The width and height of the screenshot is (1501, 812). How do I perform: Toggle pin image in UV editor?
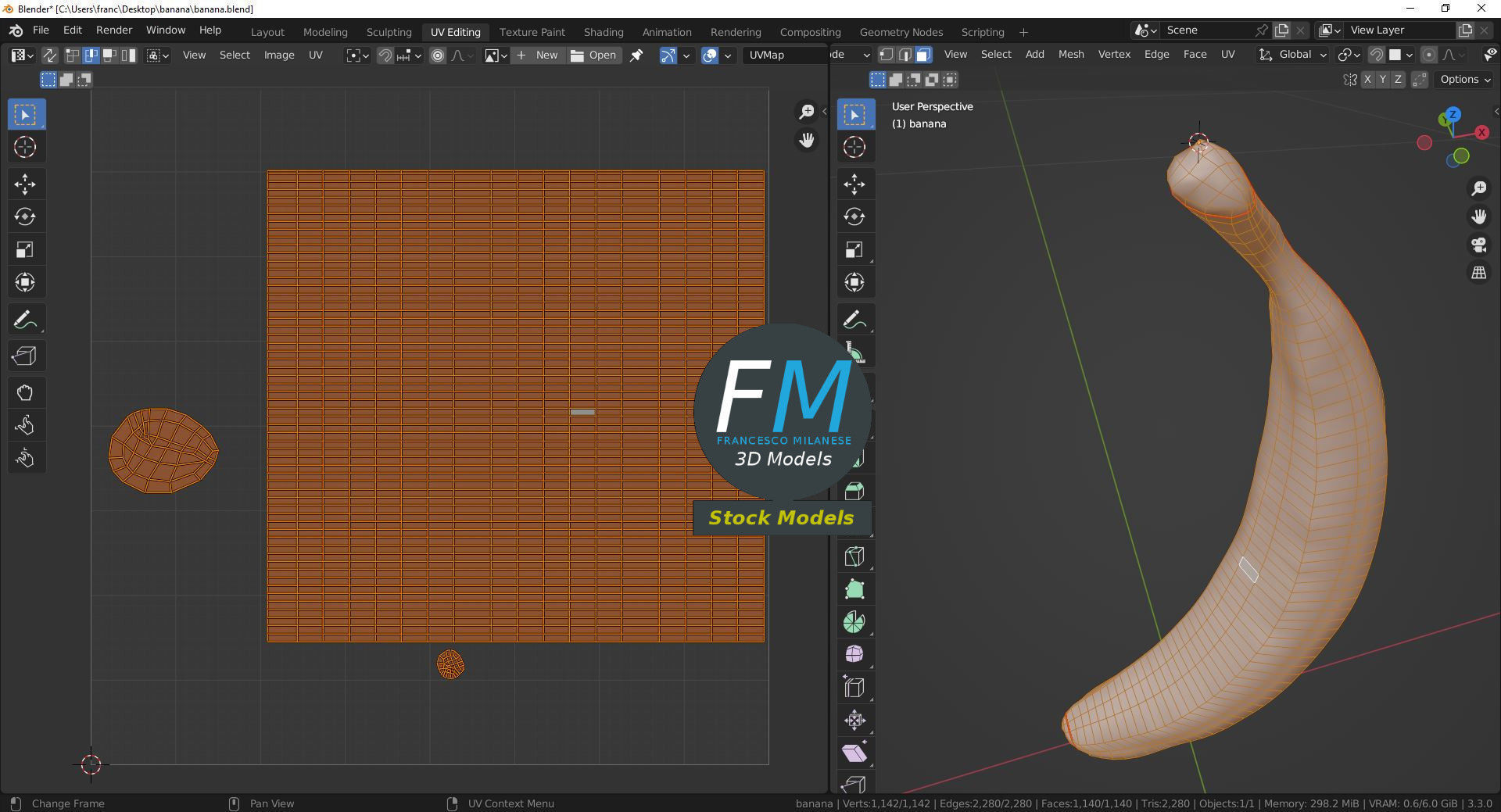point(637,55)
